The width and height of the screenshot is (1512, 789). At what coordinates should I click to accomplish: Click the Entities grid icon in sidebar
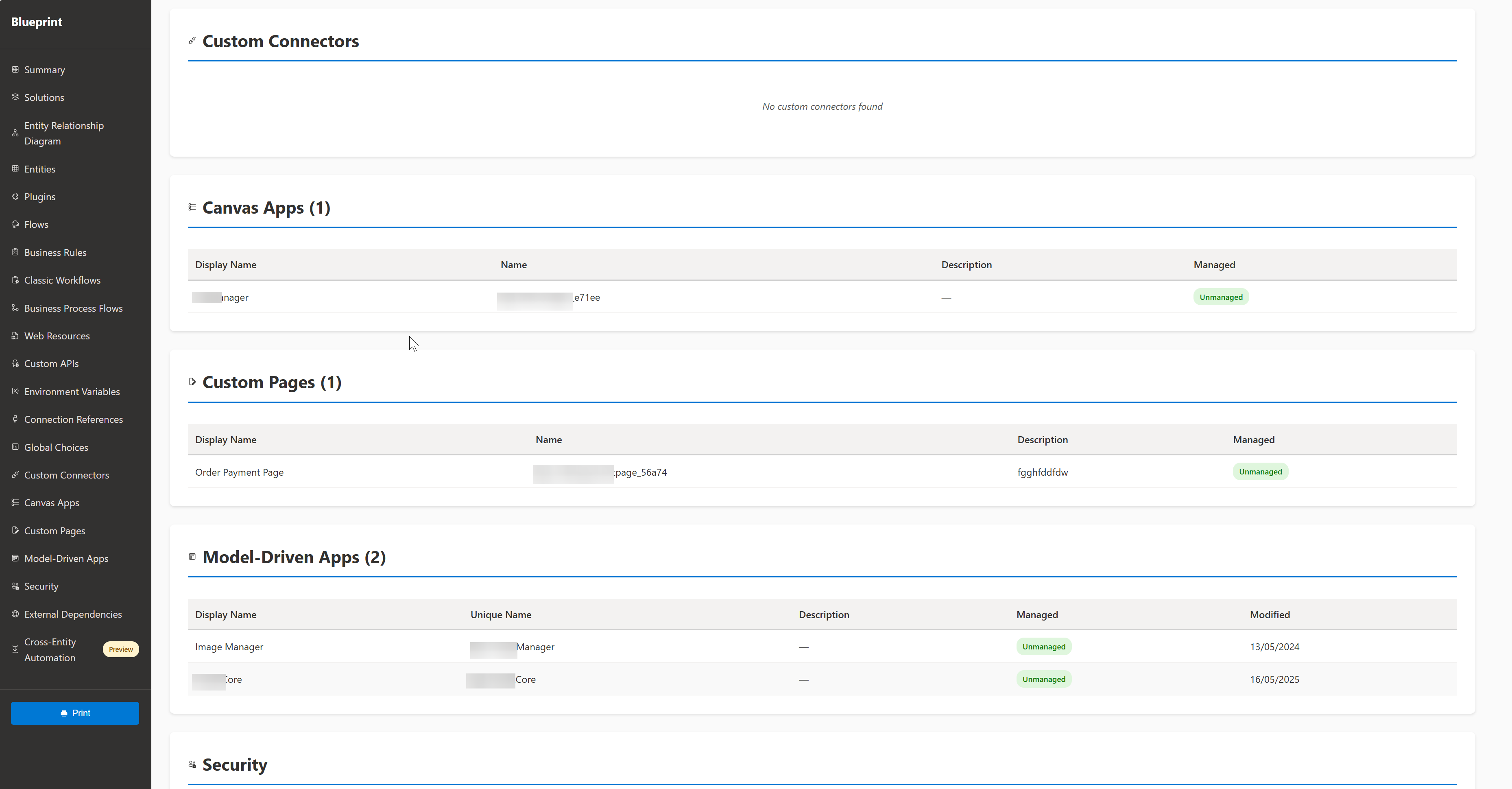tap(15, 168)
